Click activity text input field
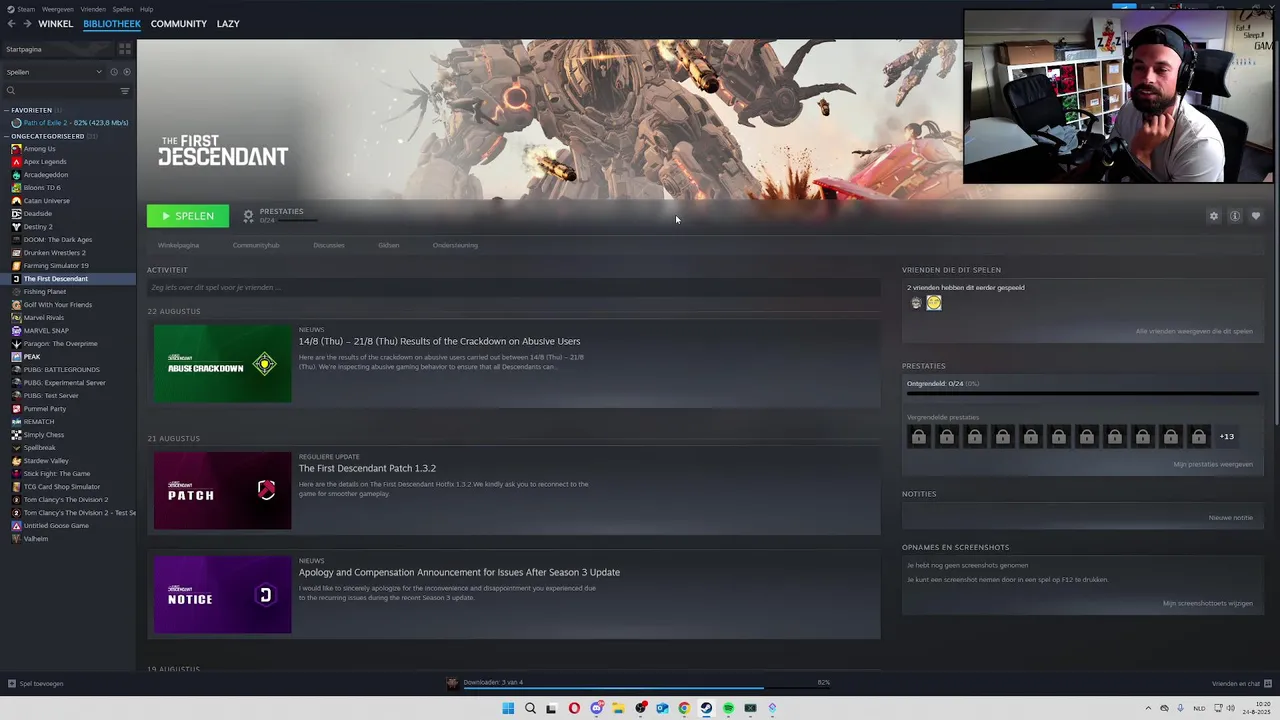Viewport: 1280px width, 720px height. point(514,288)
